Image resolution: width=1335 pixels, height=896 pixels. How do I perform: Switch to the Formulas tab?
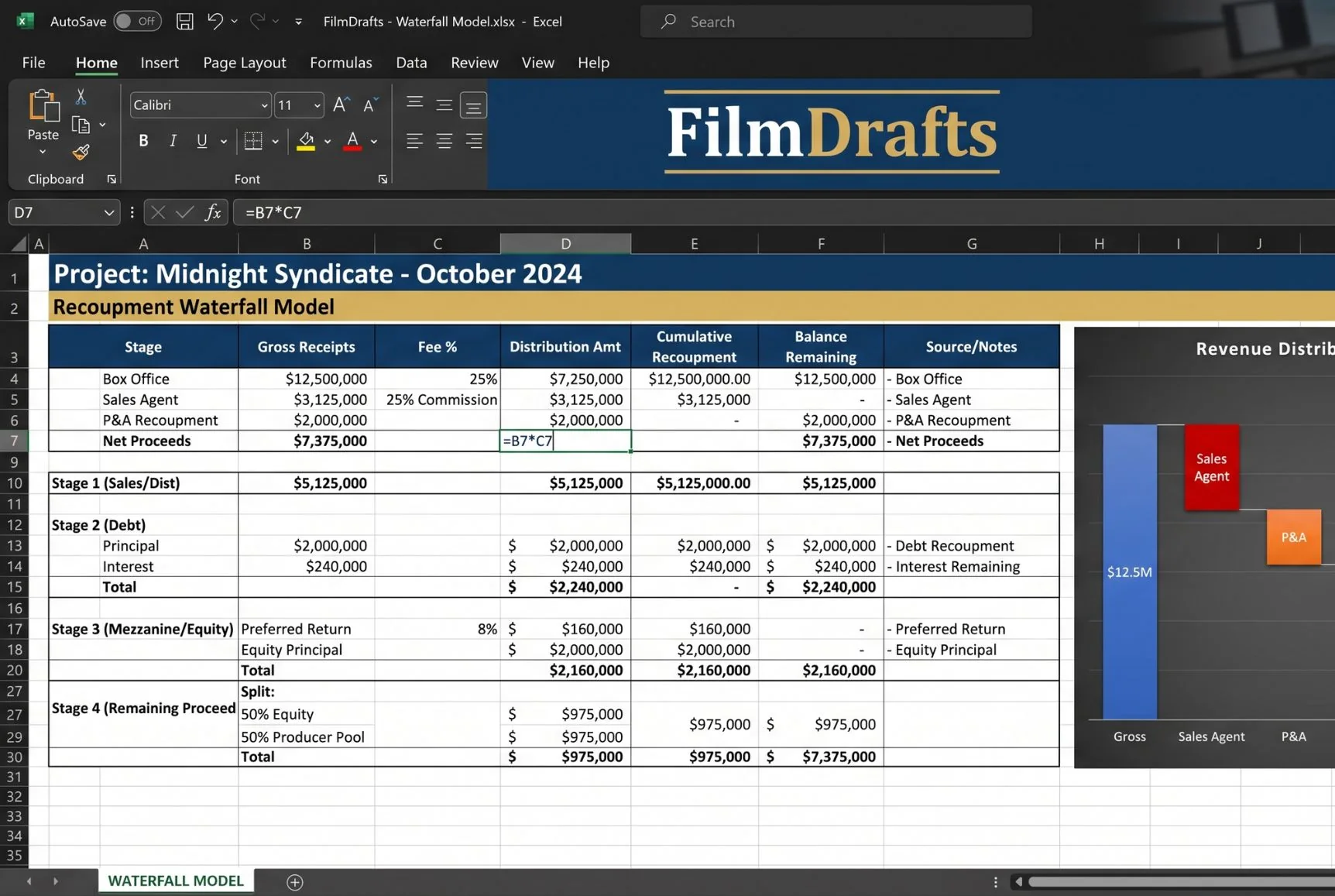[x=341, y=63]
